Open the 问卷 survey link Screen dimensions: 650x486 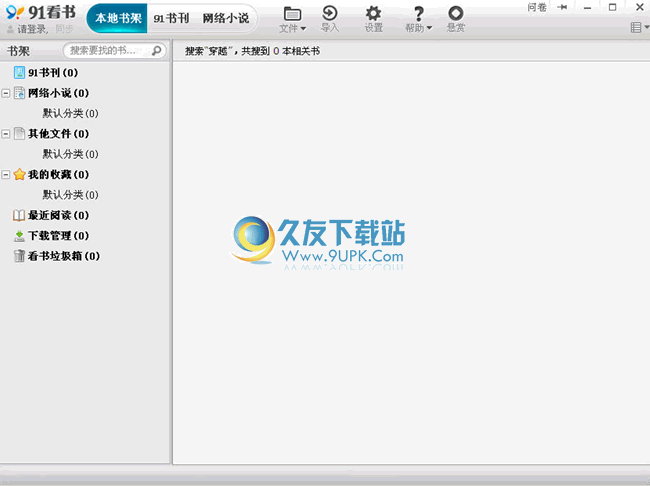point(537,7)
